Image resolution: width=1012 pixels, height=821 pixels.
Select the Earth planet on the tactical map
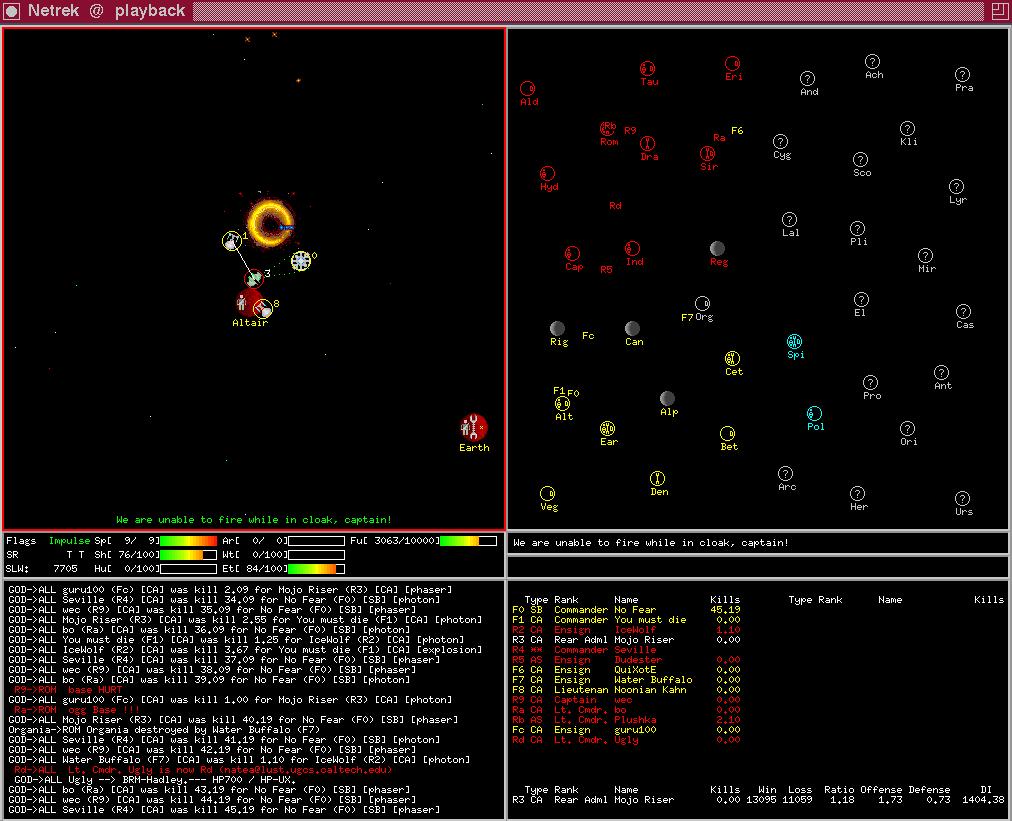(x=473, y=427)
